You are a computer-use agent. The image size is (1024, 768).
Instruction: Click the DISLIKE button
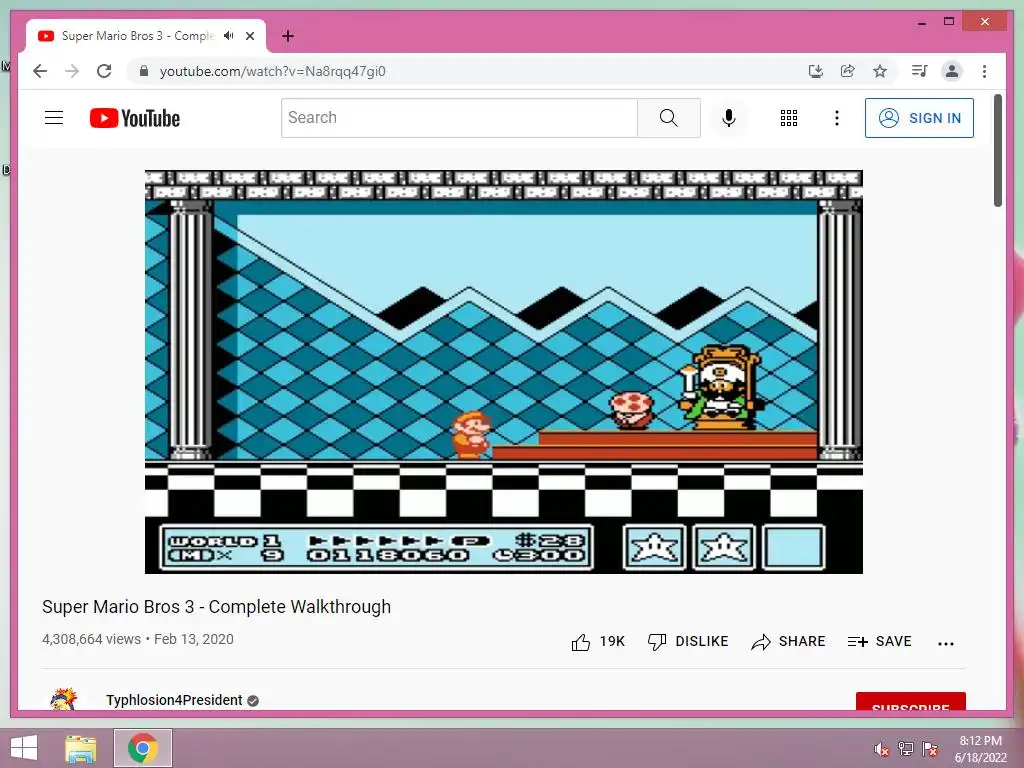[688, 641]
